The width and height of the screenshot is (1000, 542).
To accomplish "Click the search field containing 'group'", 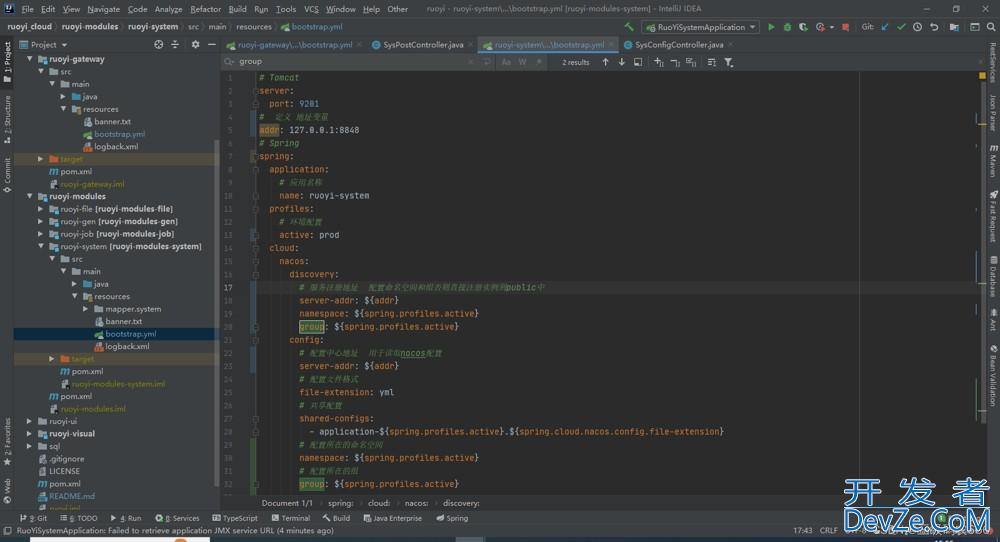I will click(x=354, y=62).
